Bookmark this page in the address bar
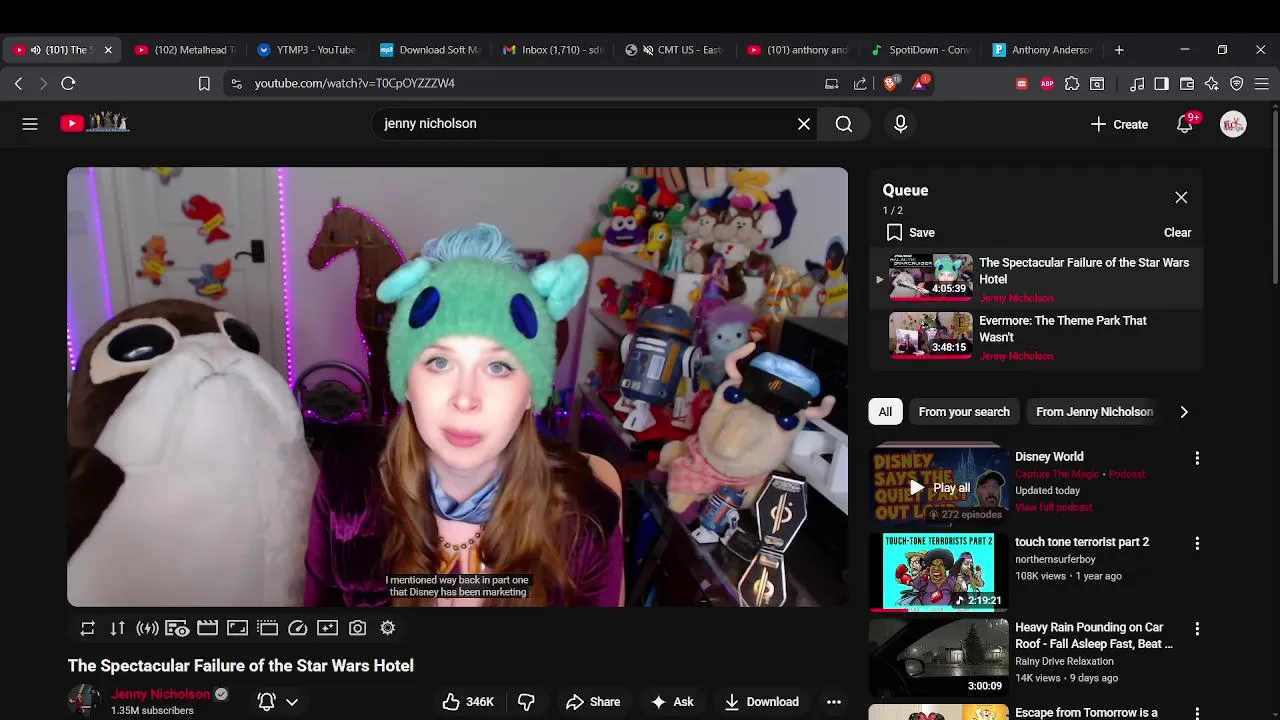This screenshot has width=1280, height=720. click(x=204, y=84)
